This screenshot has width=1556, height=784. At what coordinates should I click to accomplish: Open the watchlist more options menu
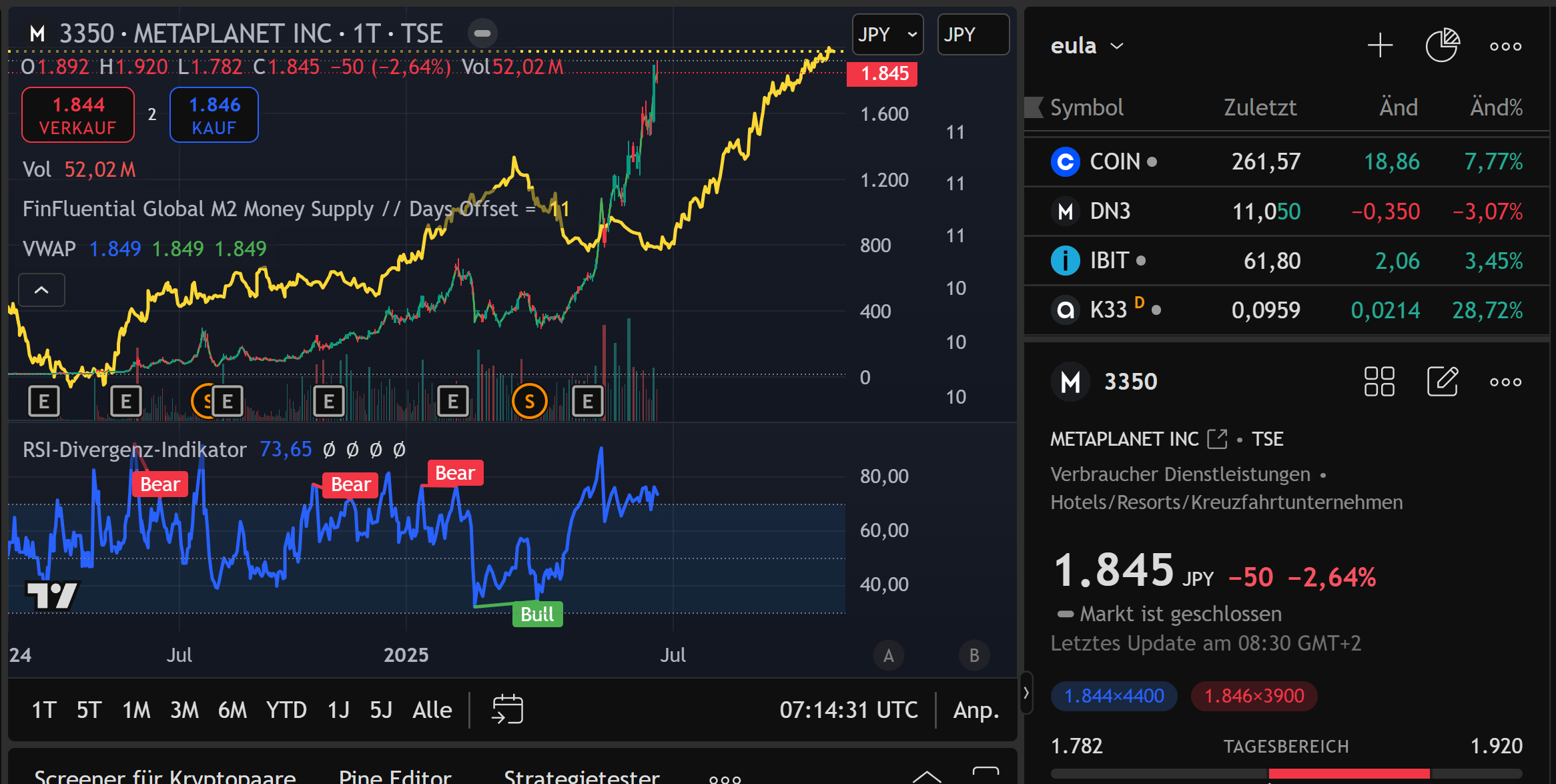click(1506, 46)
